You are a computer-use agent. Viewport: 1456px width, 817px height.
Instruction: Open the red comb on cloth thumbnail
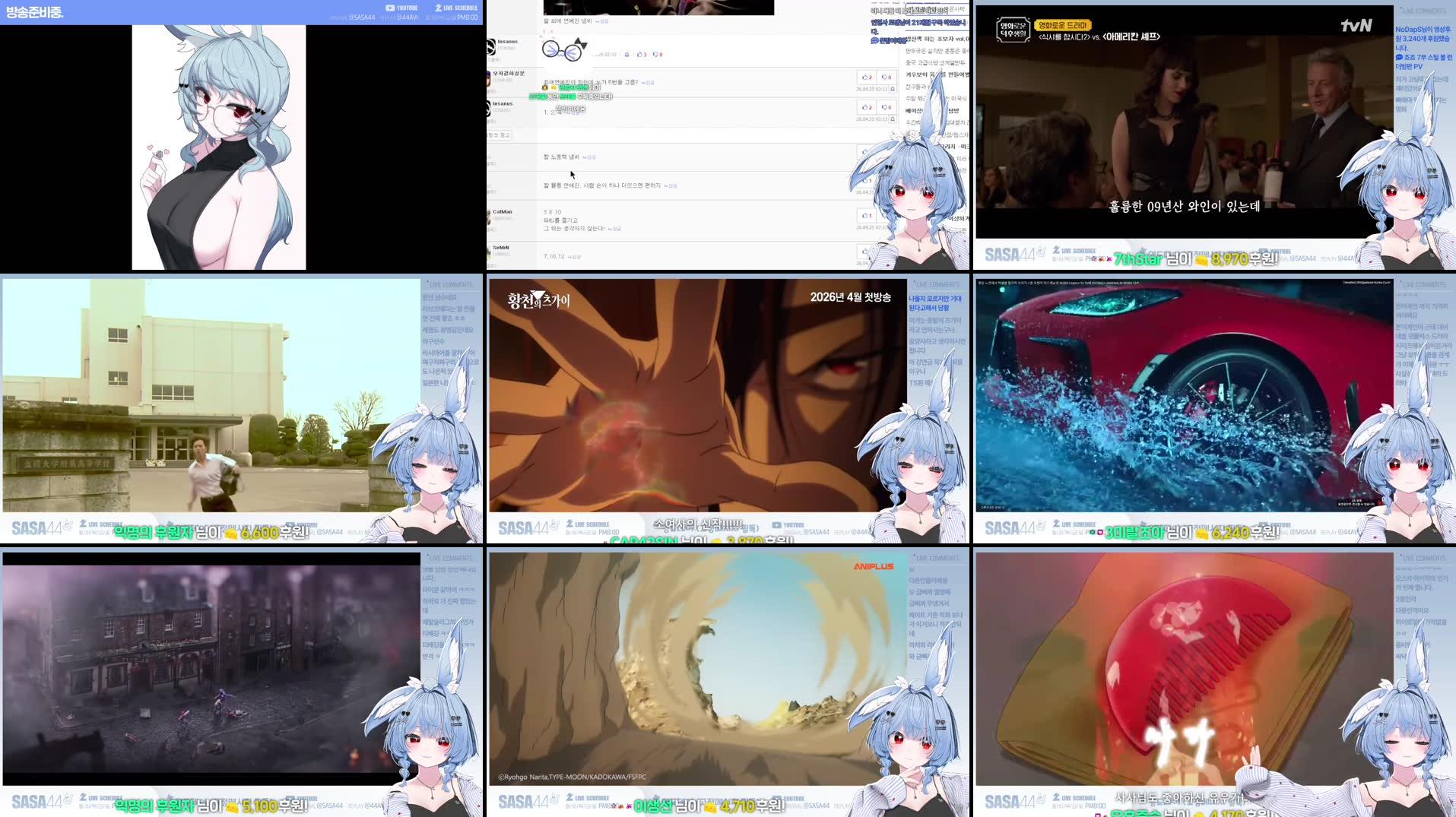1214,682
